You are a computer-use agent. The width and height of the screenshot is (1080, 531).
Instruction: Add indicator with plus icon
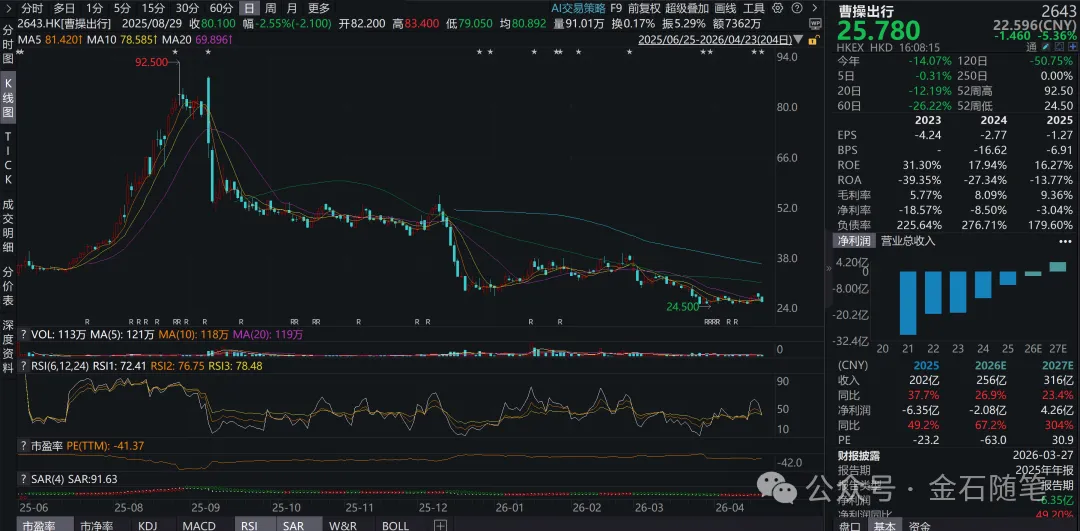[441, 525]
